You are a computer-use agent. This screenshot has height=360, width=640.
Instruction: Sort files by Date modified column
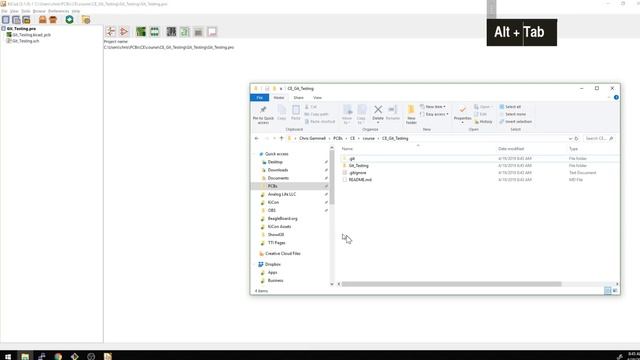[511, 149]
